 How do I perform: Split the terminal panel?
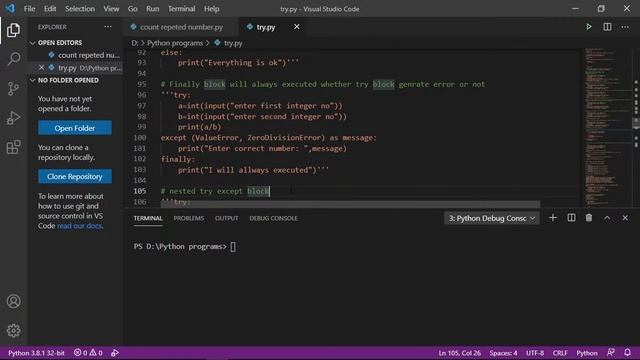(571, 218)
